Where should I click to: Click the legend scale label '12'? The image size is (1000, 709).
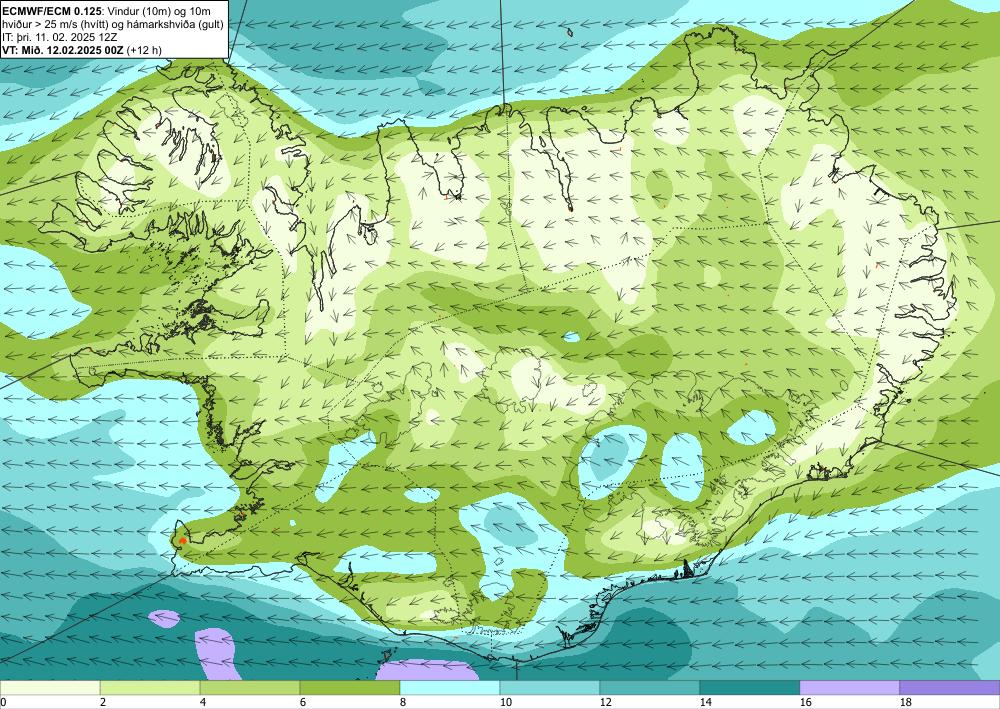[x=605, y=702]
